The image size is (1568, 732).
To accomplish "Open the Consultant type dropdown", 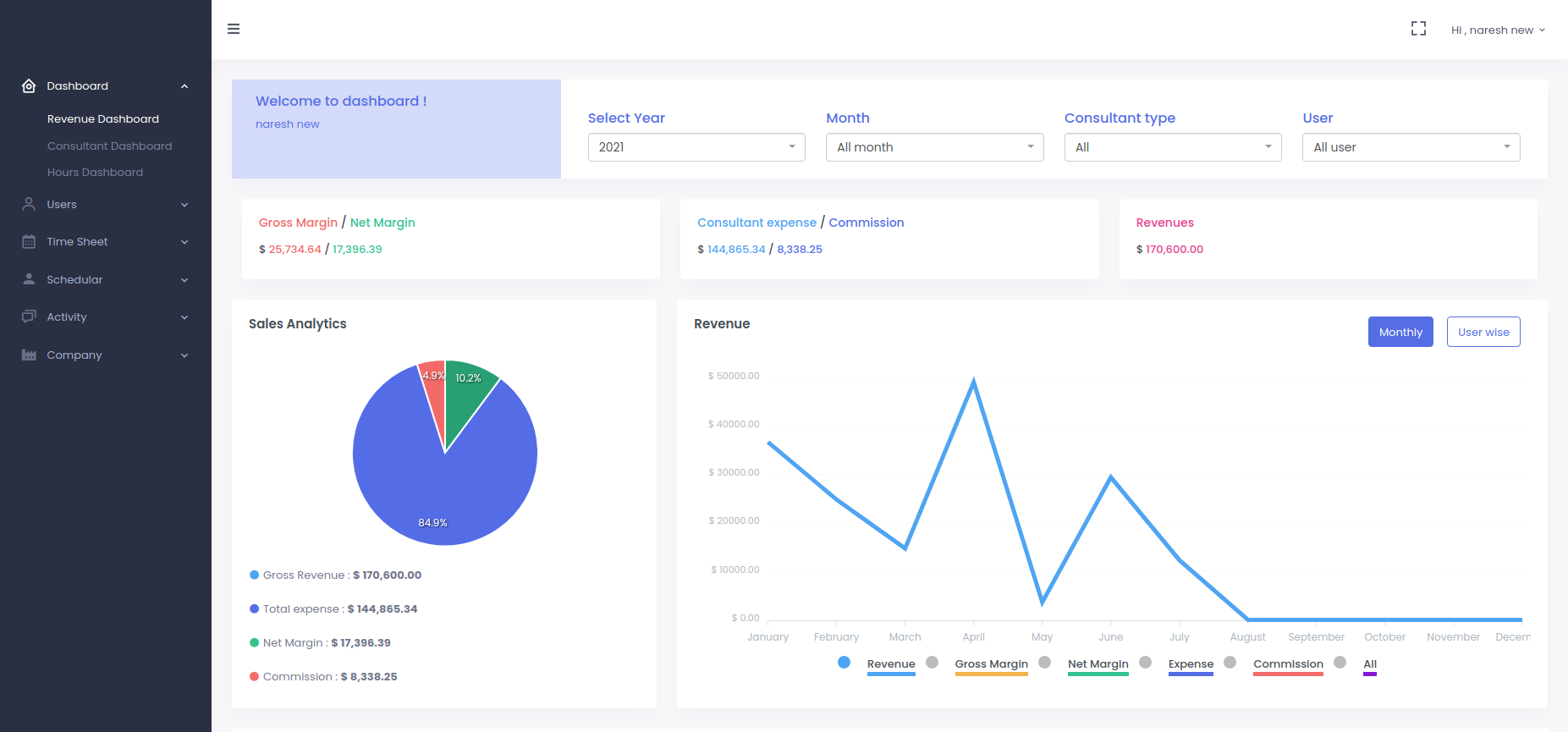I will point(1172,147).
